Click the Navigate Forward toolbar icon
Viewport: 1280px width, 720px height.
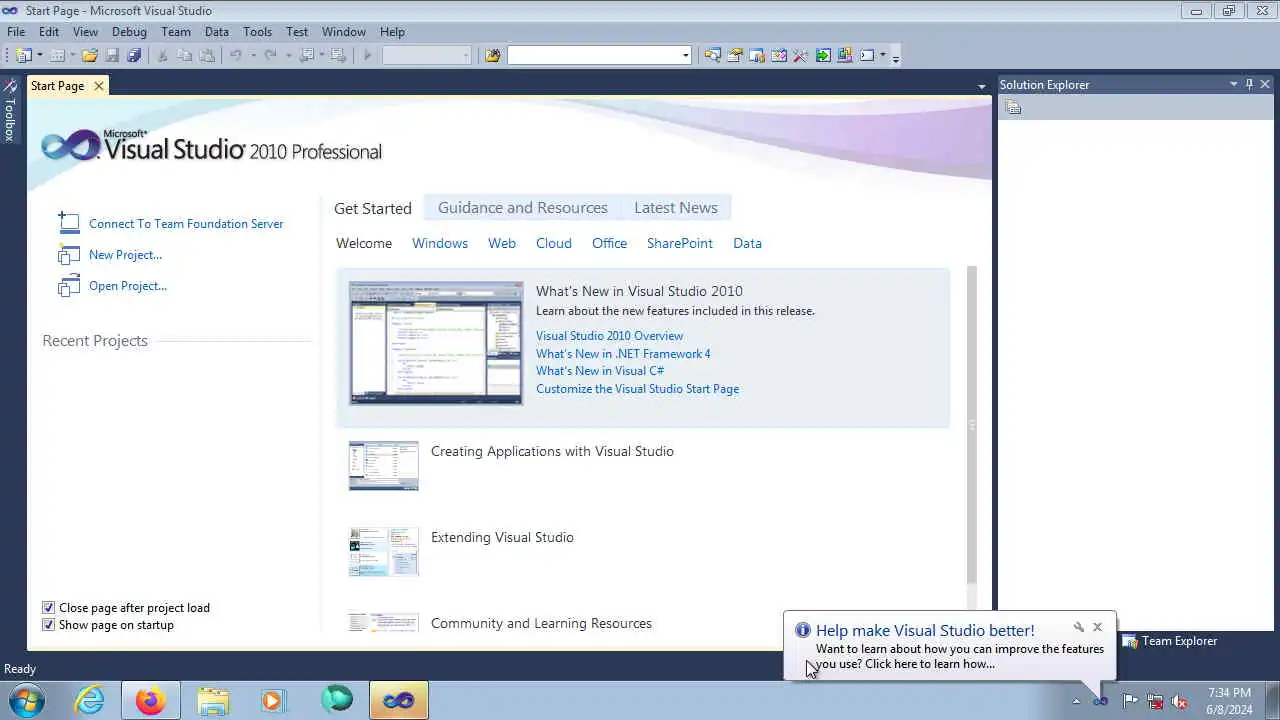338,55
